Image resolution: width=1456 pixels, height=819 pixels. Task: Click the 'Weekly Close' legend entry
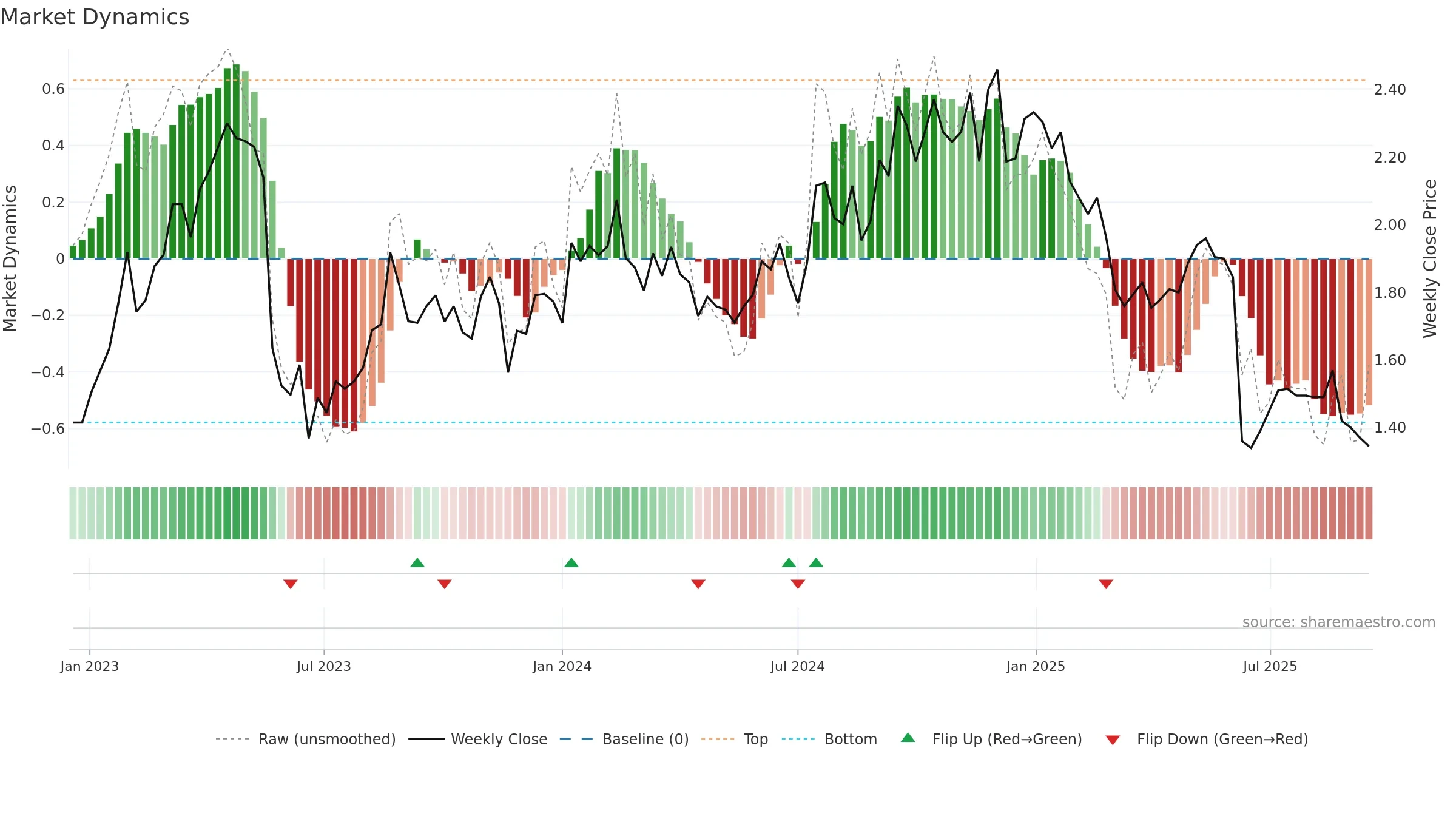tap(478, 739)
